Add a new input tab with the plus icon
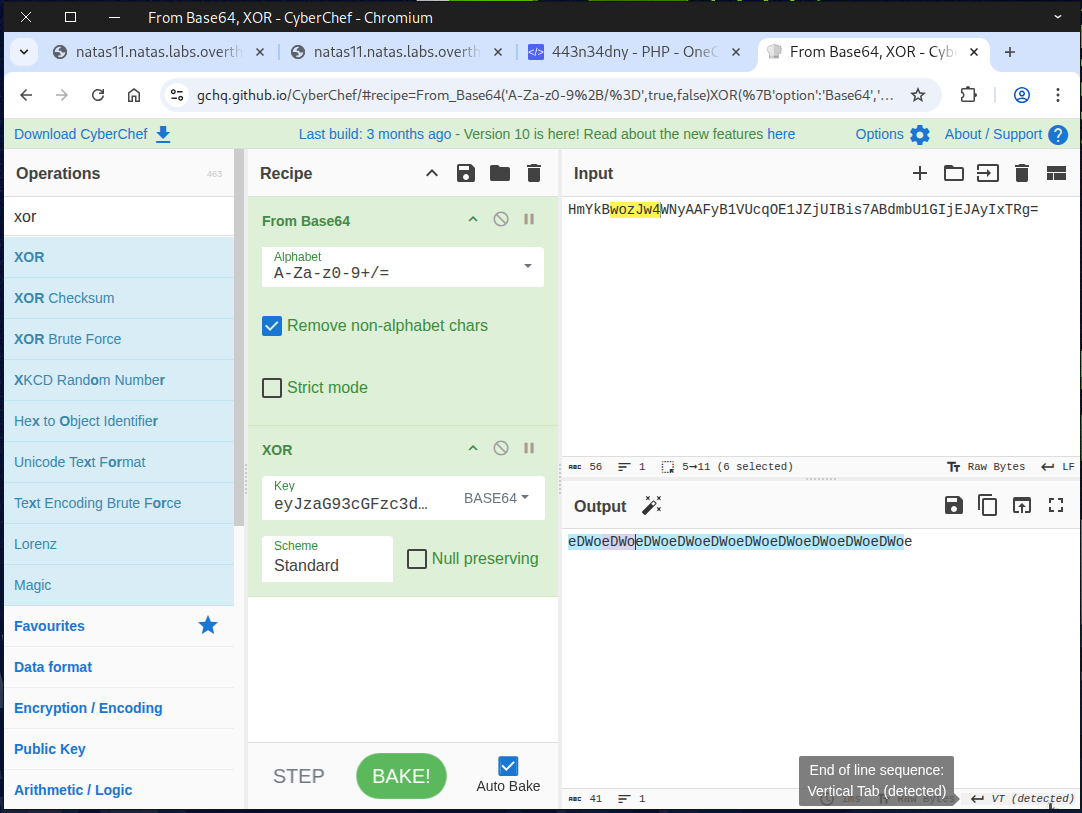This screenshot has height=813, width=1082. click(x=919, y=173)
